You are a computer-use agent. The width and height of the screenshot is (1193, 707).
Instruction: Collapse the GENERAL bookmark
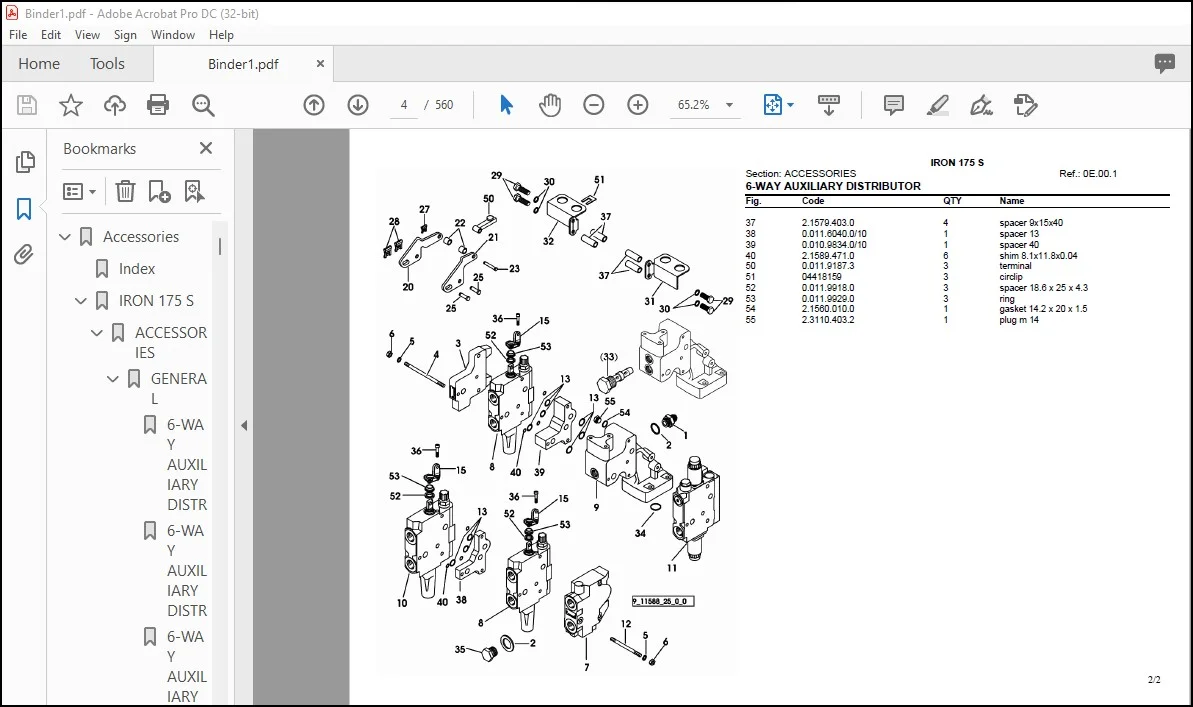(x=113, y=378)
